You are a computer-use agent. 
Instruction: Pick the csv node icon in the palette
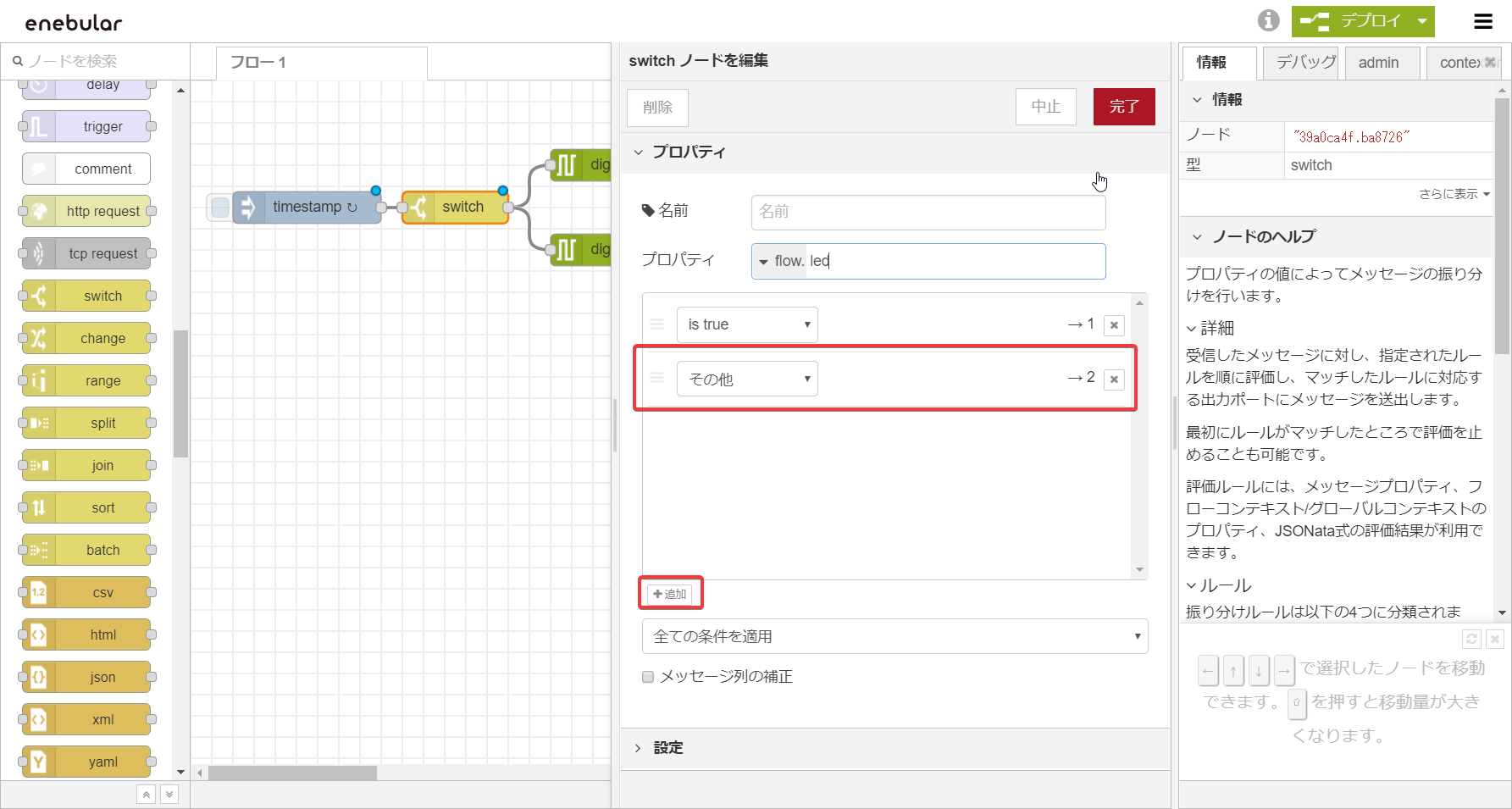[x=39, y=592]
